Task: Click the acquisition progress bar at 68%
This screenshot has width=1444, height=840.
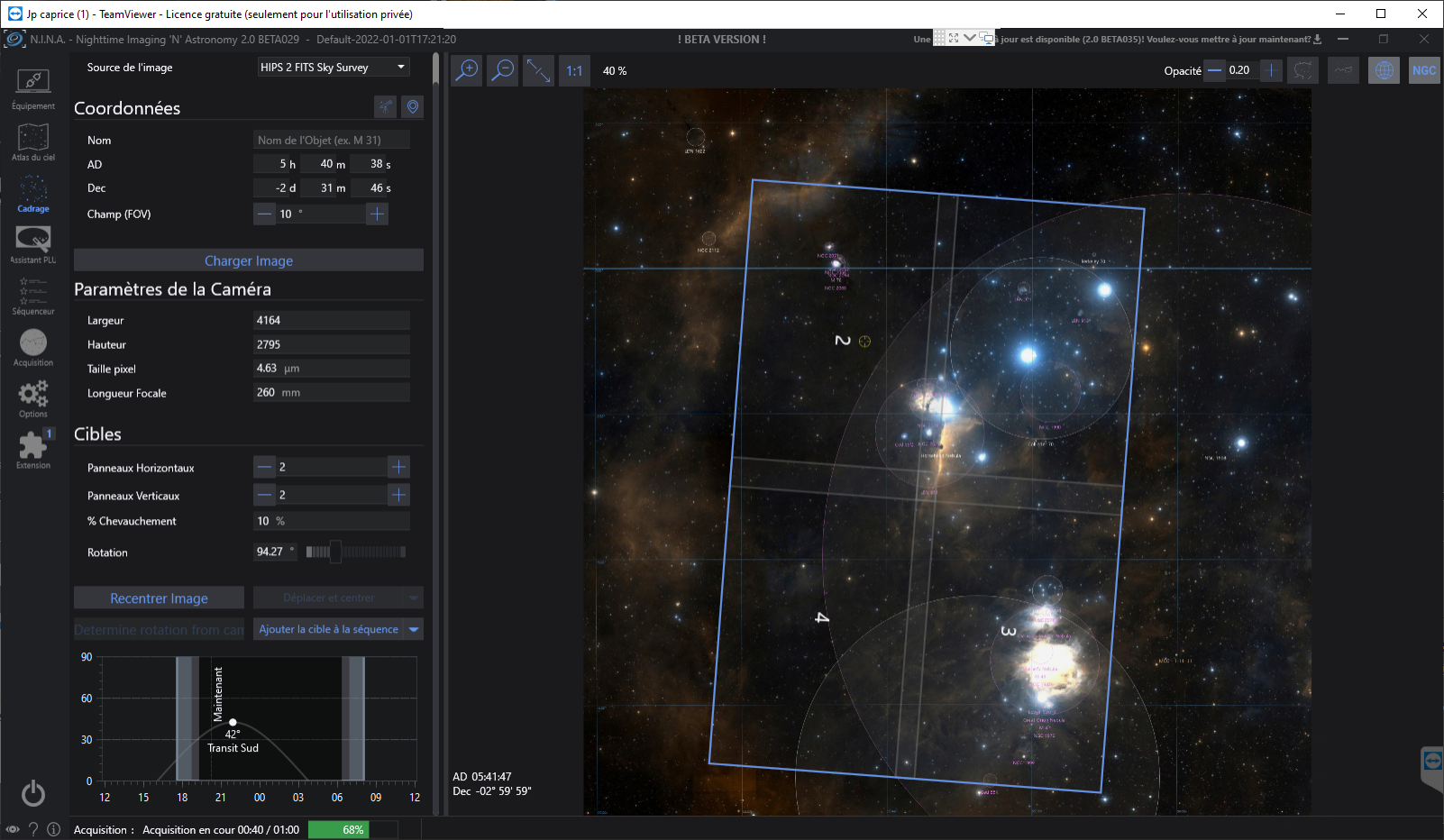Action: [352, 829]
